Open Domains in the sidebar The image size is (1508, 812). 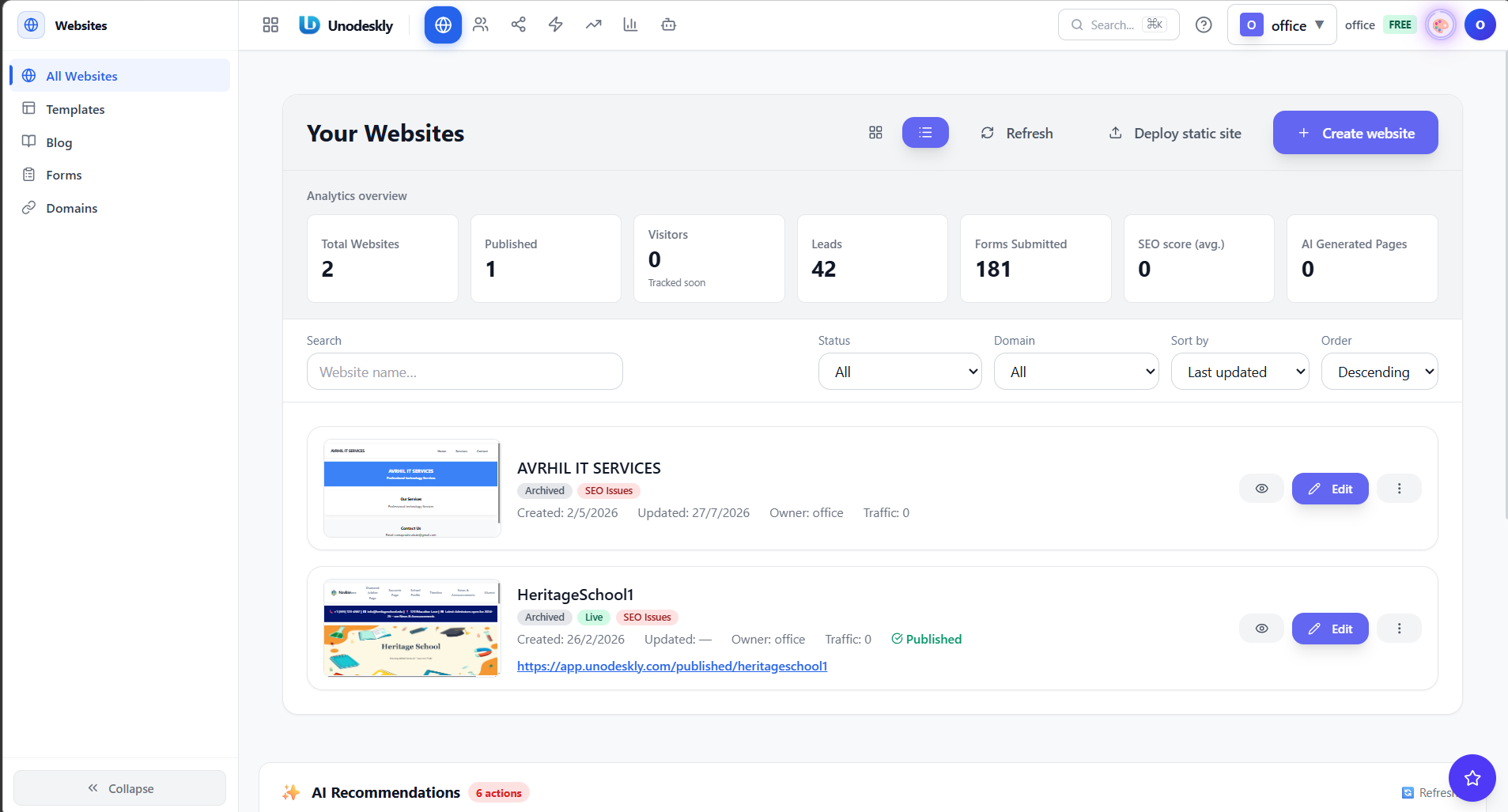120,208
